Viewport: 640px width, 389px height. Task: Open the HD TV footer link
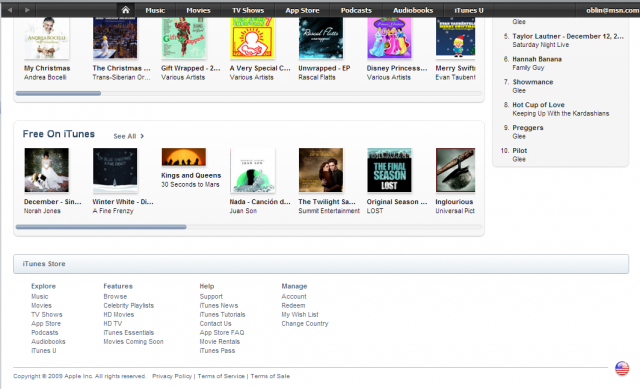[113, 324]
